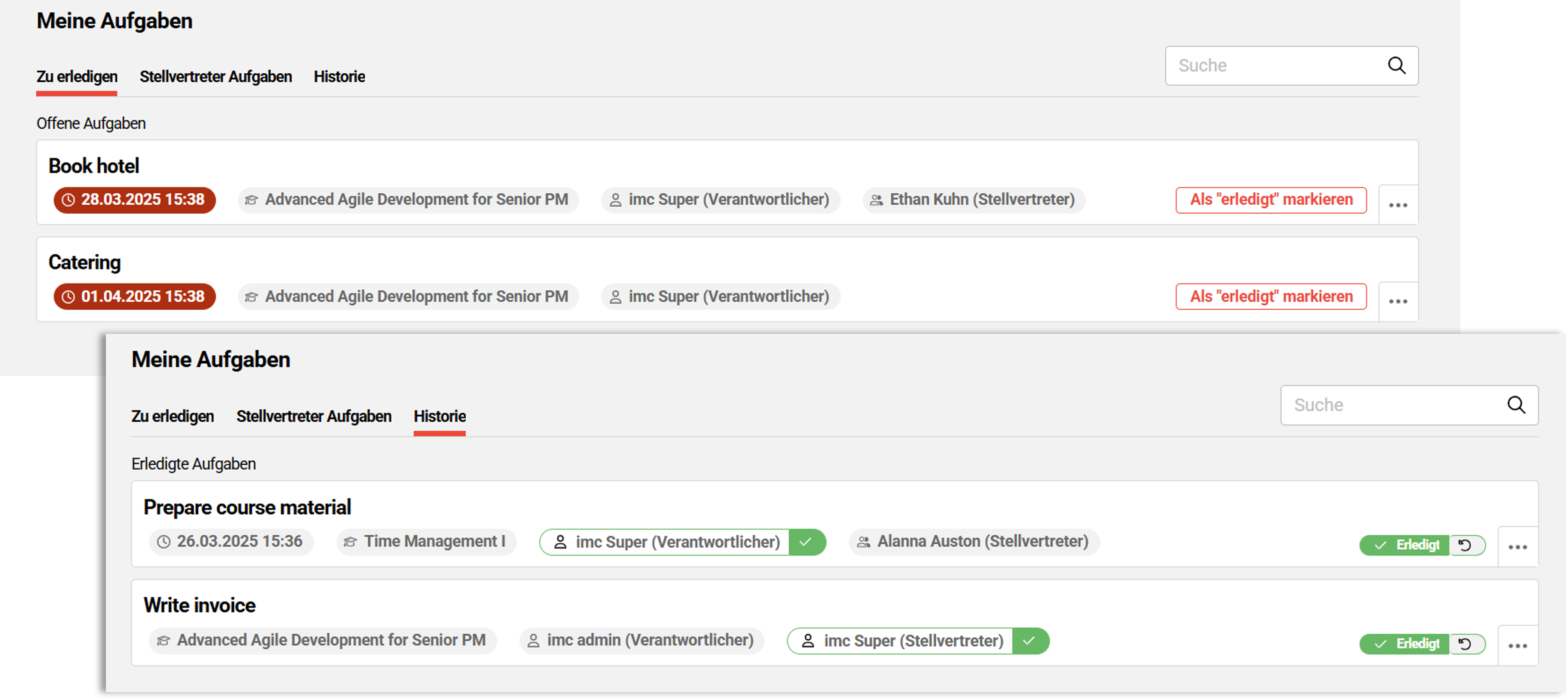Toggle the Erledigt status on Write invoice
This screenshot has height=700, width=1568.
point(1404,644)
